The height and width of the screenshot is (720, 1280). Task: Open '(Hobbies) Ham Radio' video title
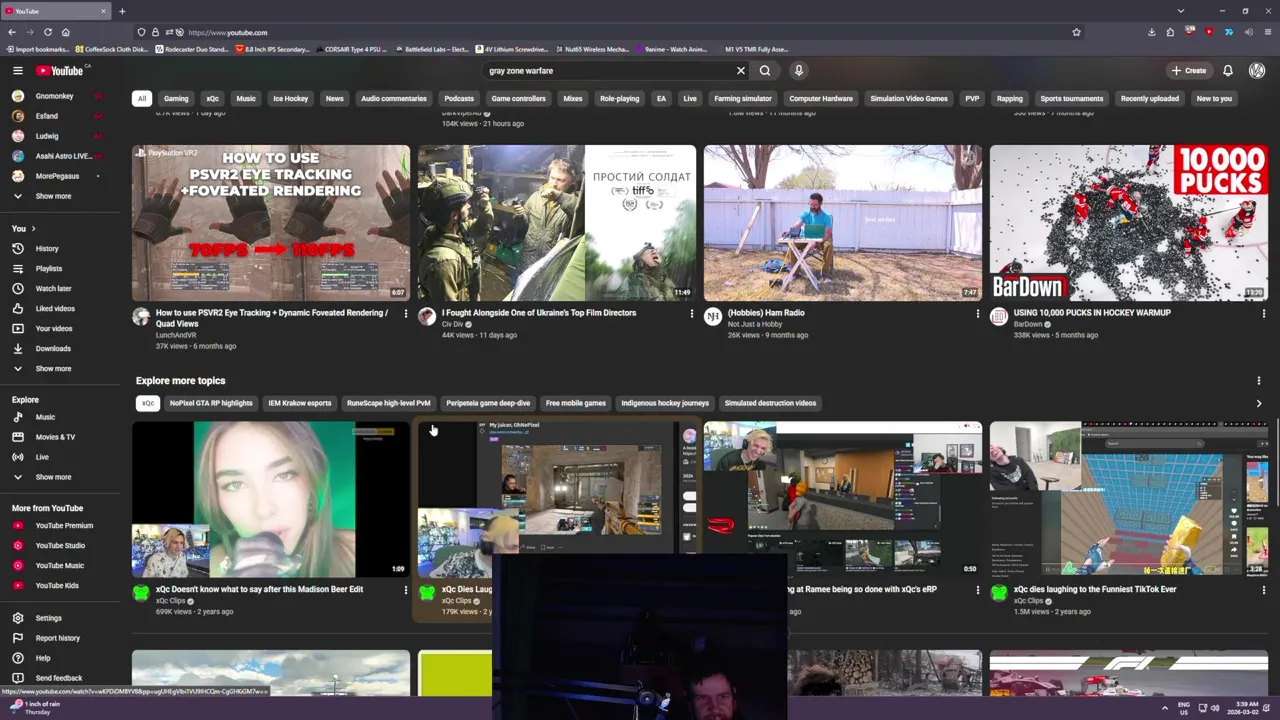pos(766,313)
